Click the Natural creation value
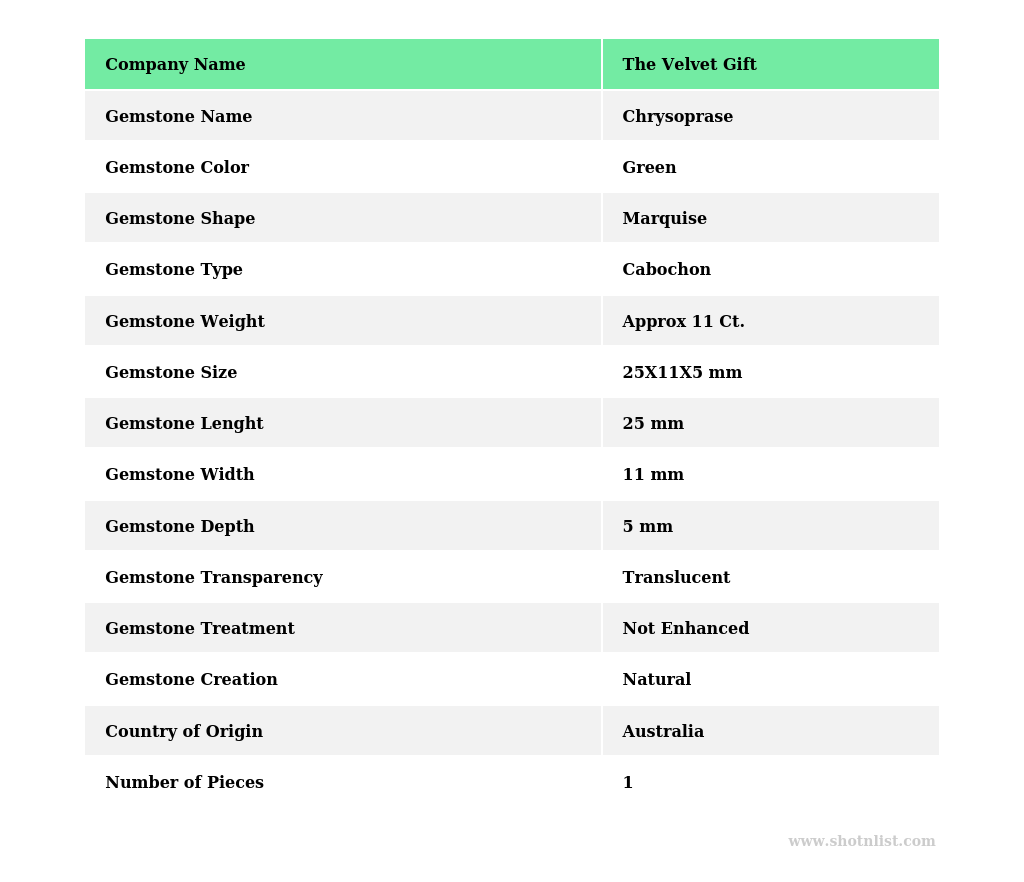The image size is (1024, 882). (656, 680)
